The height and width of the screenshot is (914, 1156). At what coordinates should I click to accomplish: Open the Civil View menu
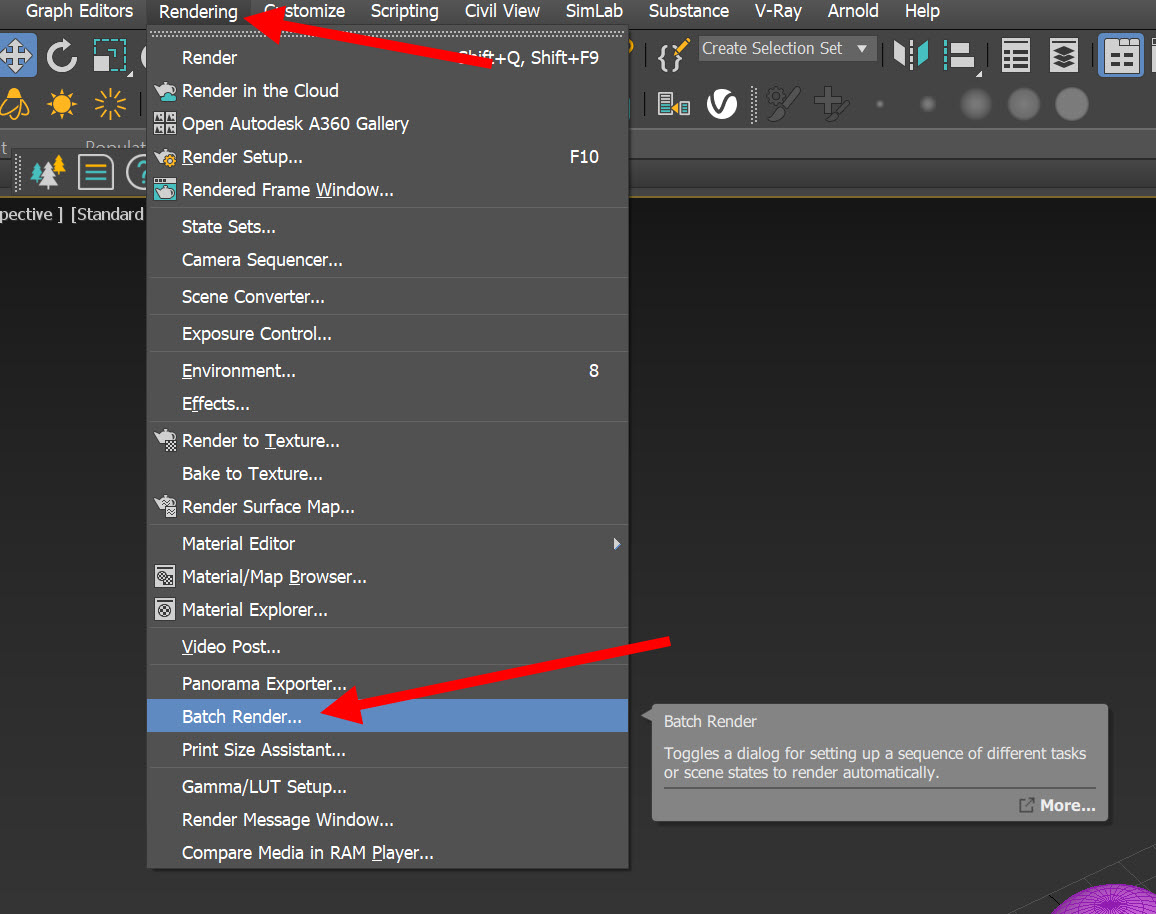(502, 11)
